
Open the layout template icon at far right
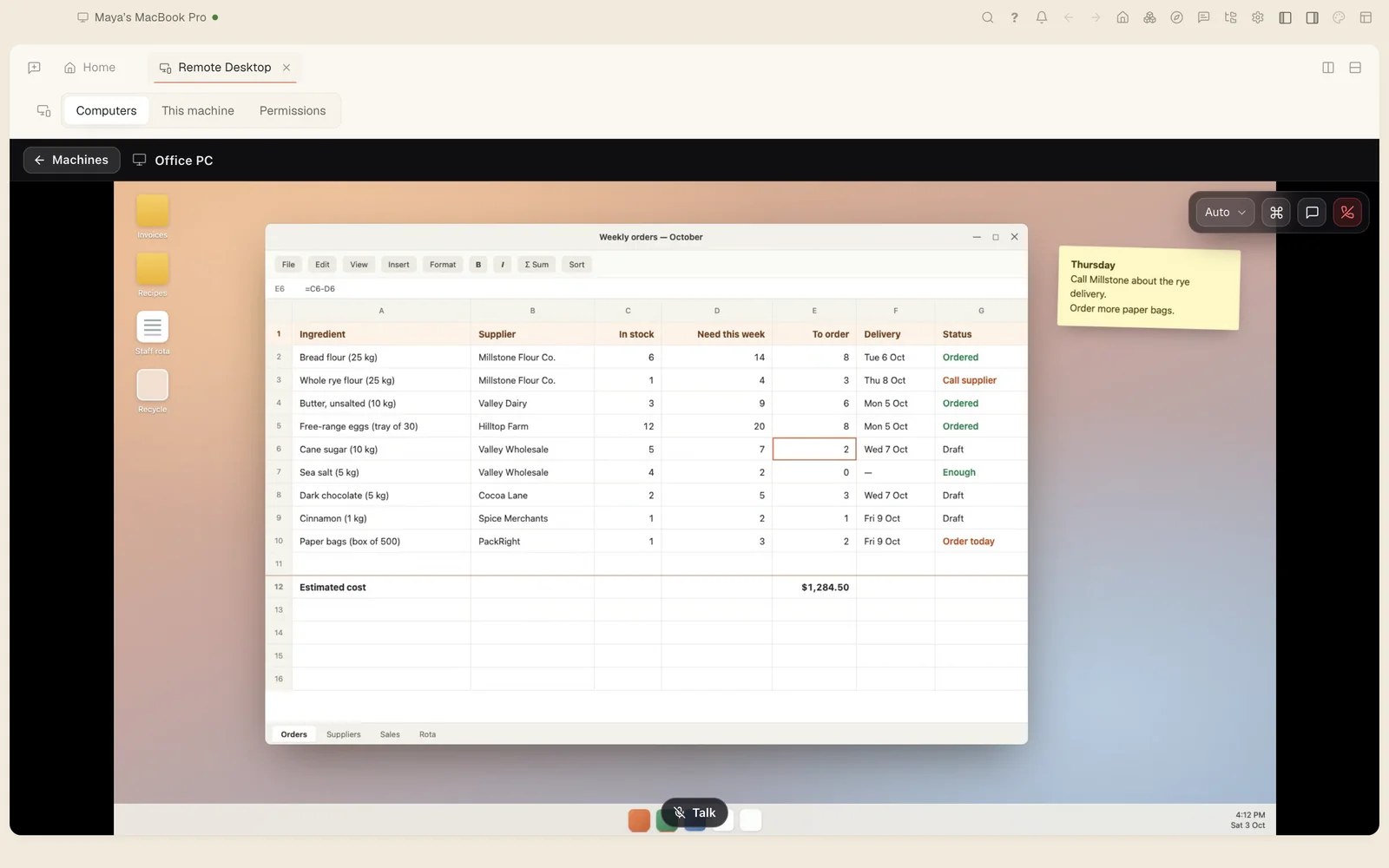(x=1366, y=17)
